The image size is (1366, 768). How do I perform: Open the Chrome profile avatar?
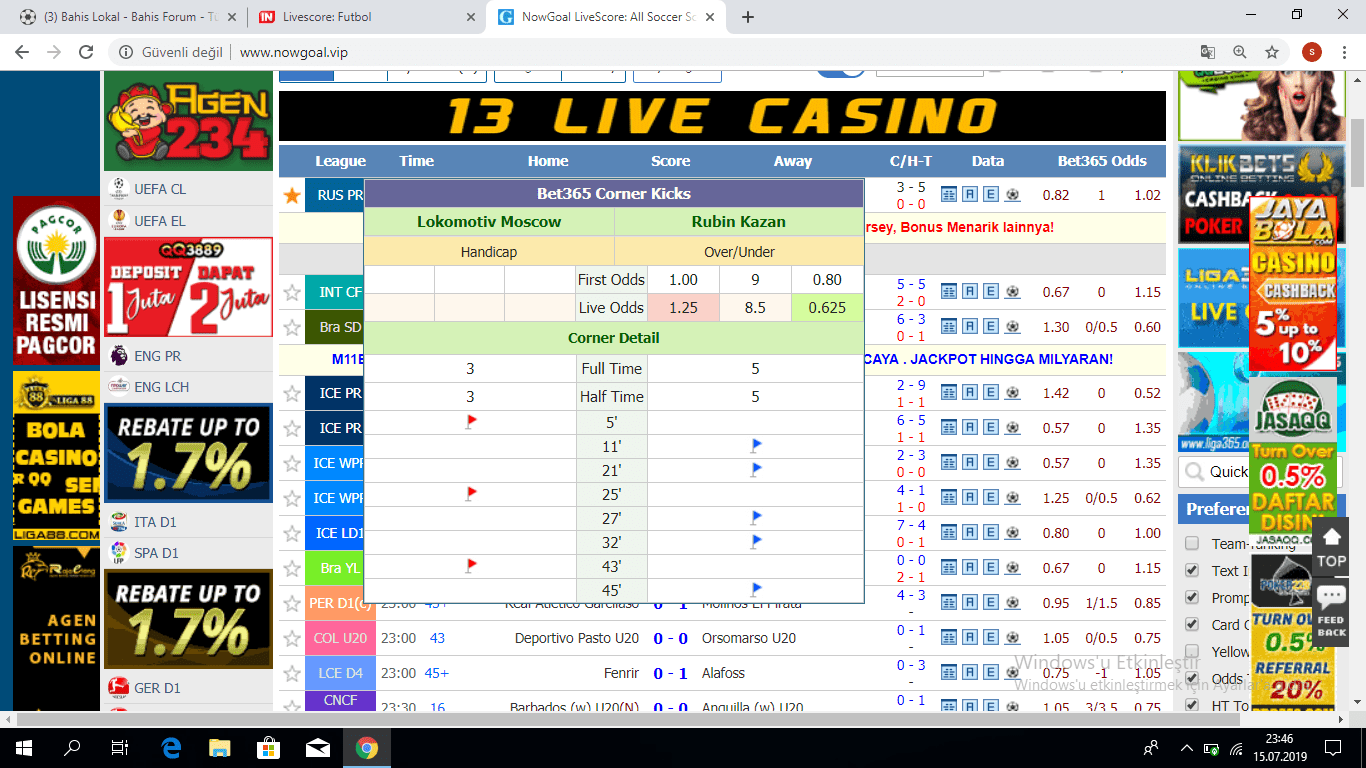1312,52
